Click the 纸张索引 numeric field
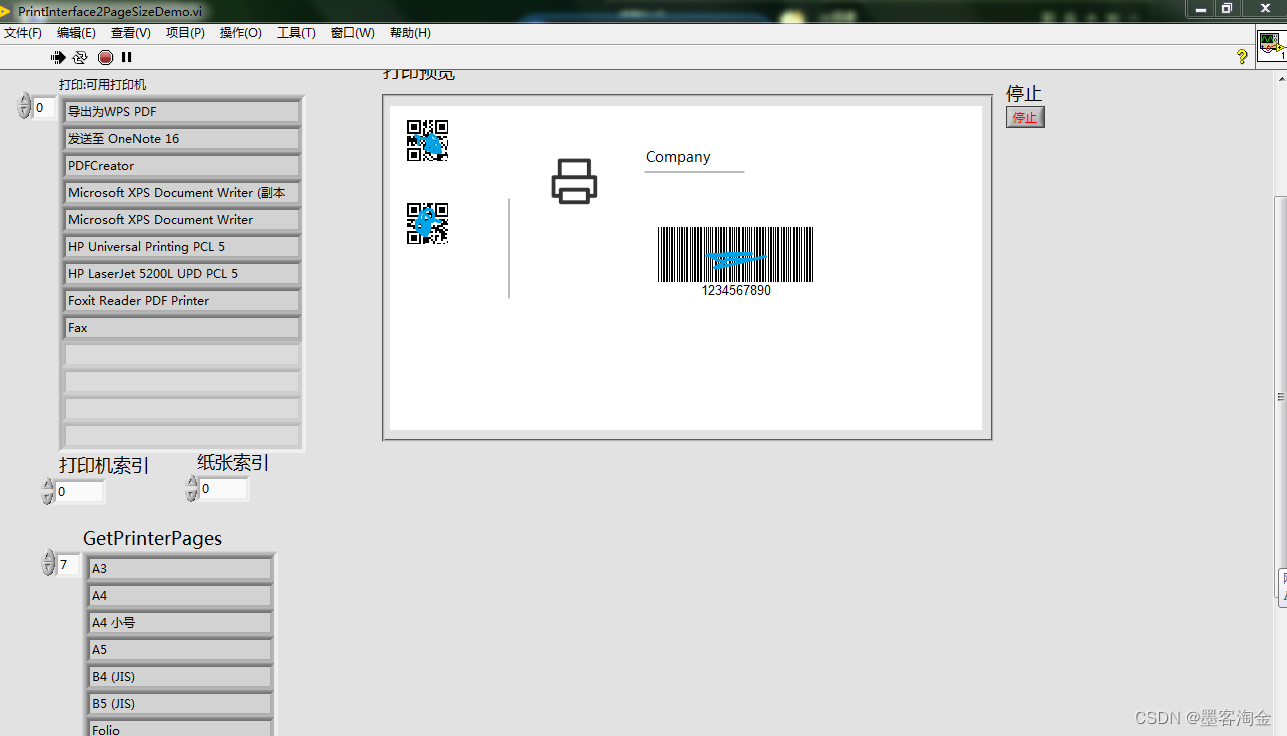The height and width of the screenshot is (736, 1287). point(224,488)
